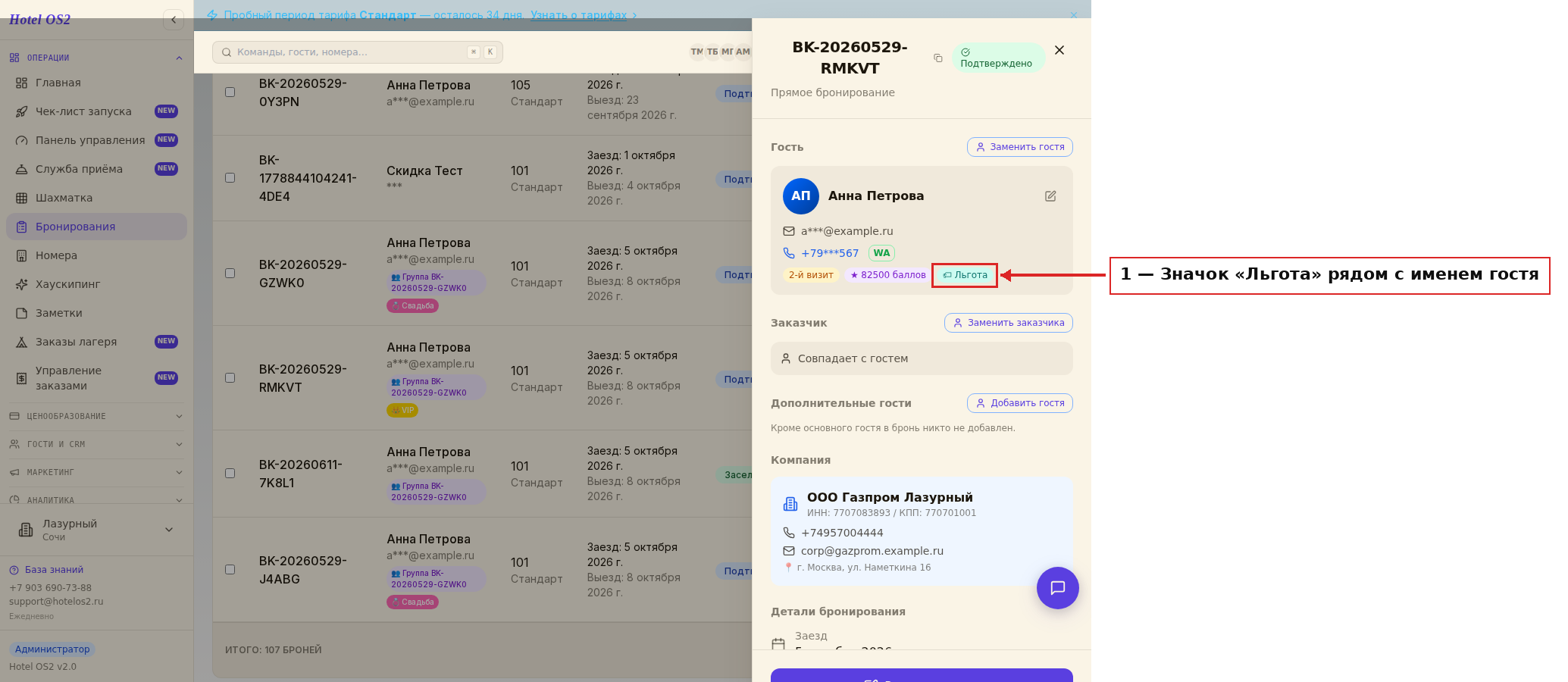Viewport: 1568px width, 682px height.
Task: Open the Лазурный Сочи property dropdown
Action: click(x=96, y=530)
